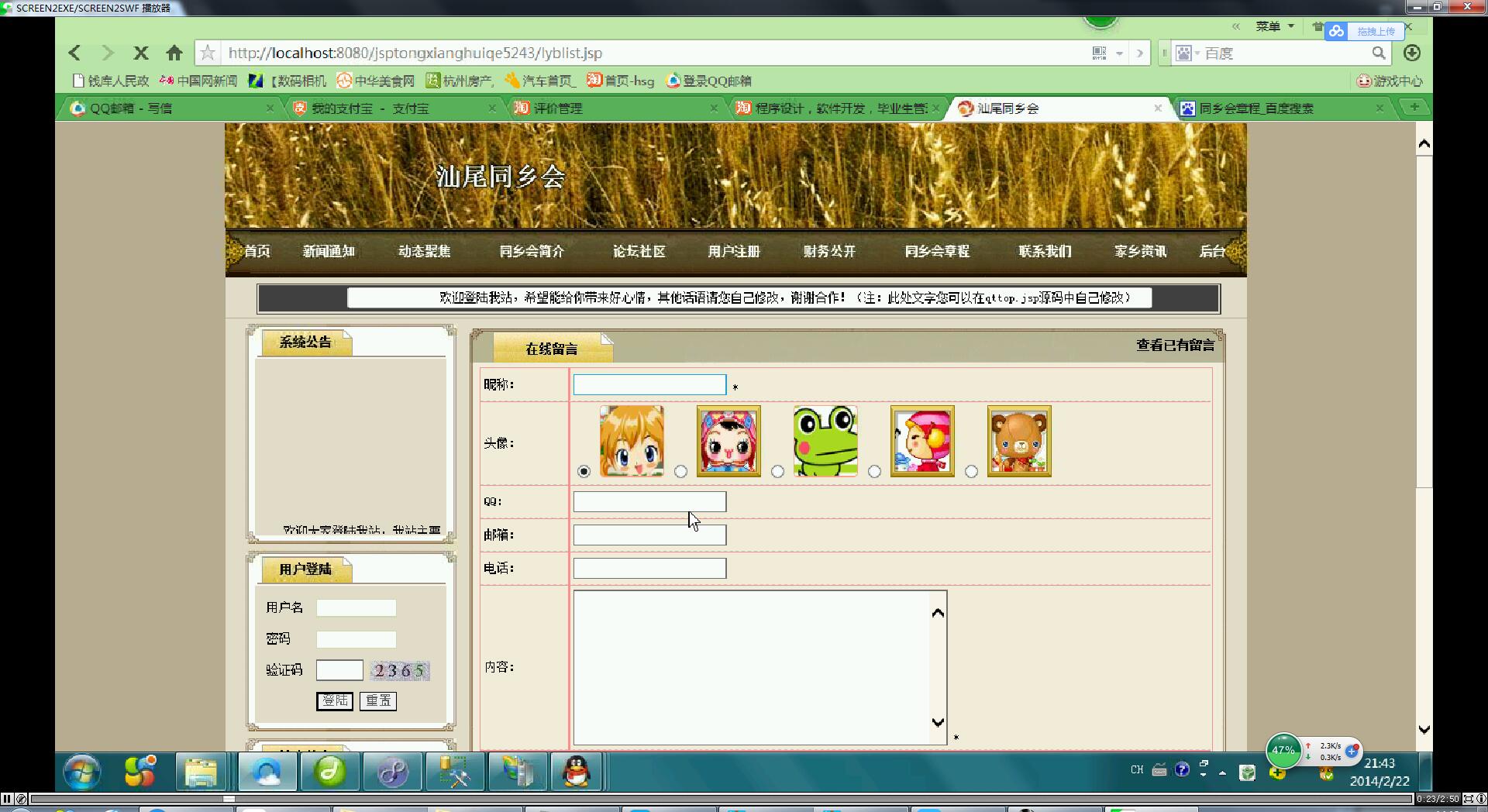Image resolution: width=1488 pixels, height=812 pixels.
Task: Go back with the browser back arrow
Action: 74,53
